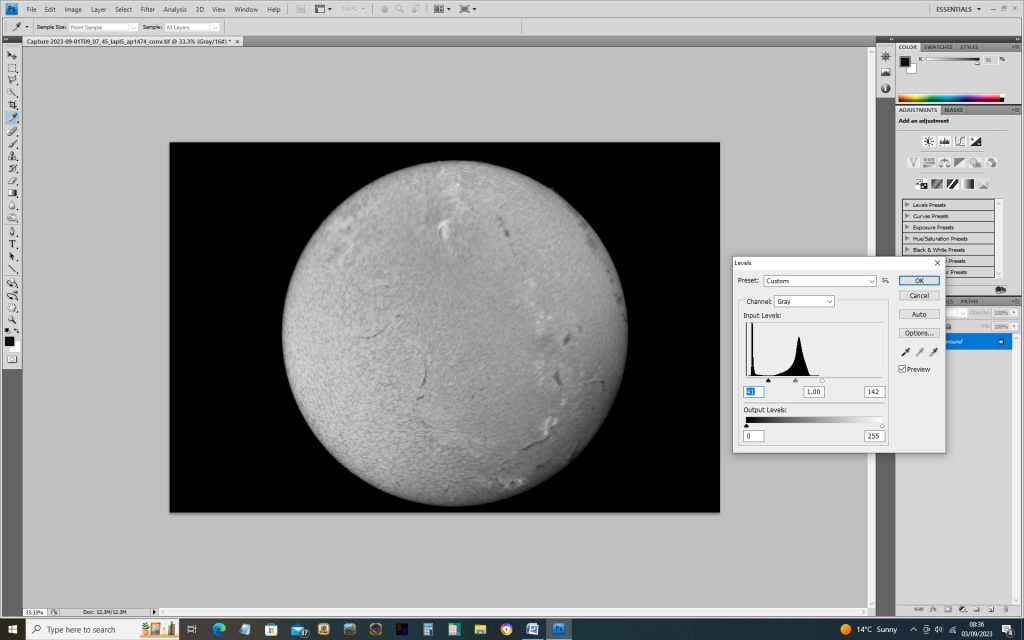The height and width of the screenshot is (640, 1024).
Task: Click the input levels white point slider
Action: 822,380
